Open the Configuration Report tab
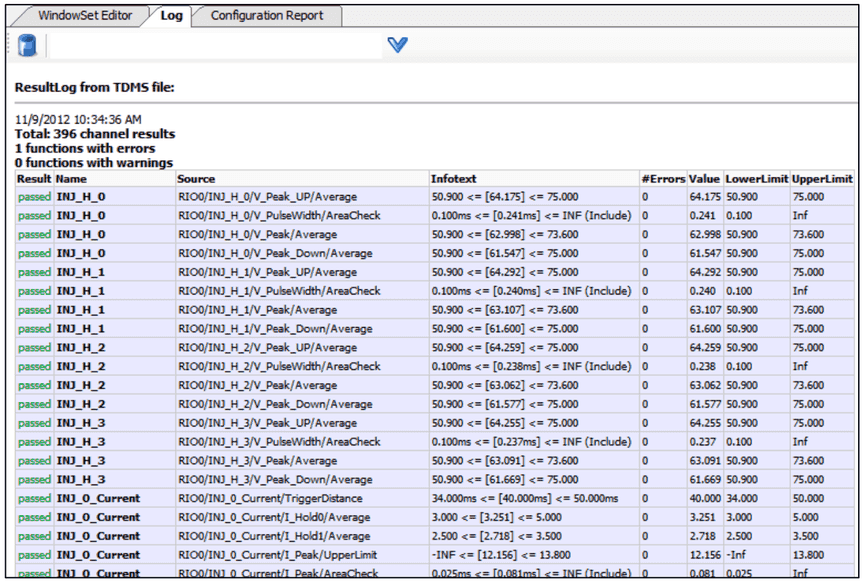 pyautogui.click(x=267, y=15)
